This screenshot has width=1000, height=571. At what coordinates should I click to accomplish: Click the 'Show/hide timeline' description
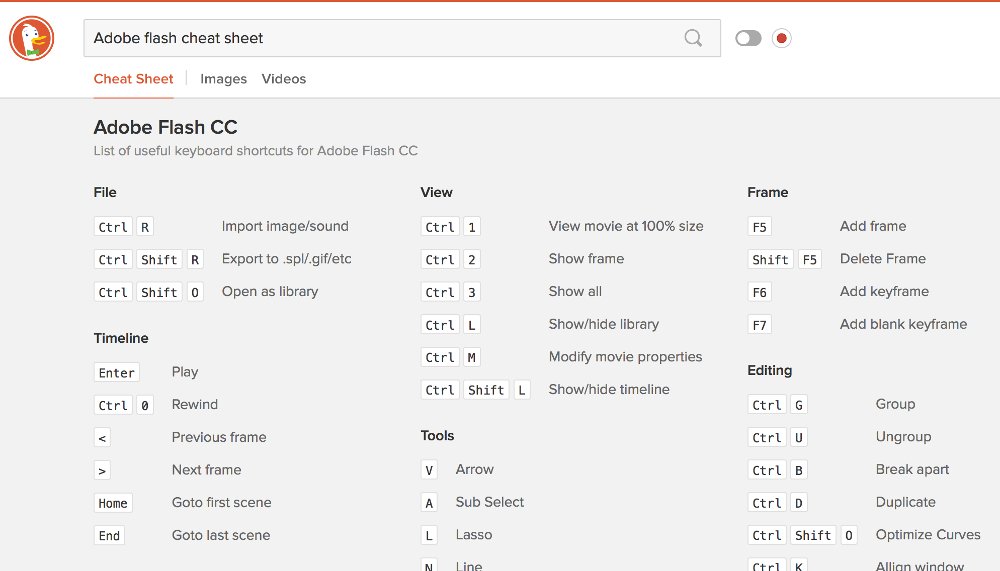(609, 389)
